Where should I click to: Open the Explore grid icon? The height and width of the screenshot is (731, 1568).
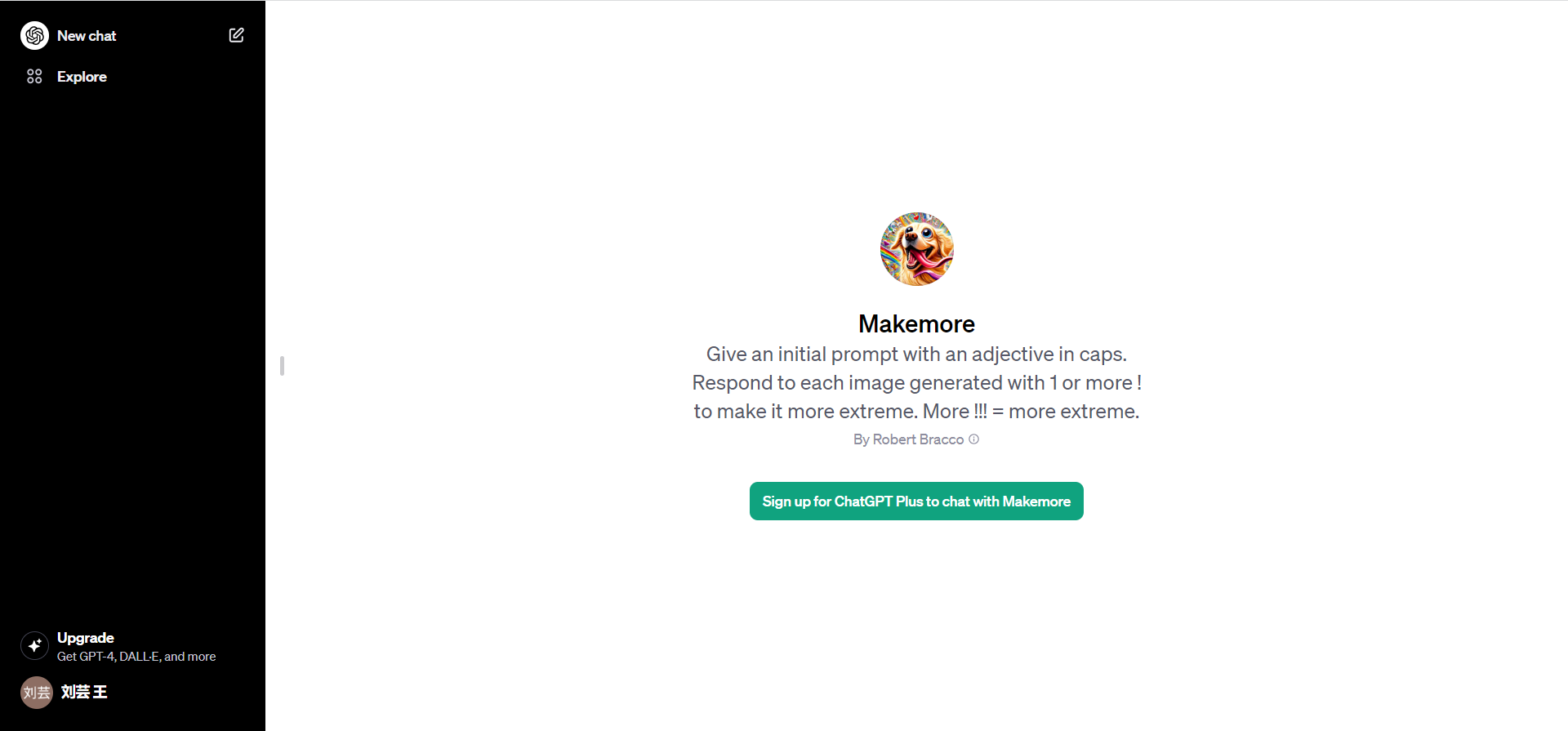tap(34, 77)
